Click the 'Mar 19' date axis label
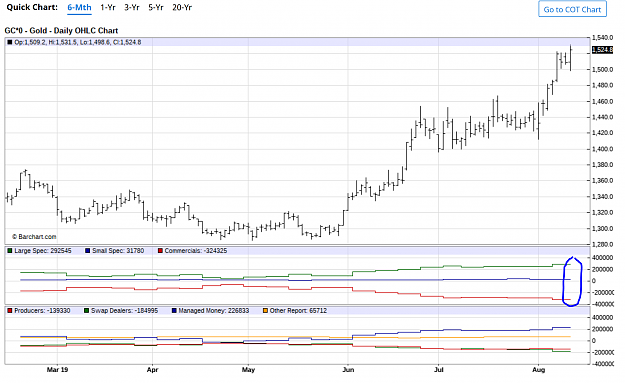 click(57, 370)
